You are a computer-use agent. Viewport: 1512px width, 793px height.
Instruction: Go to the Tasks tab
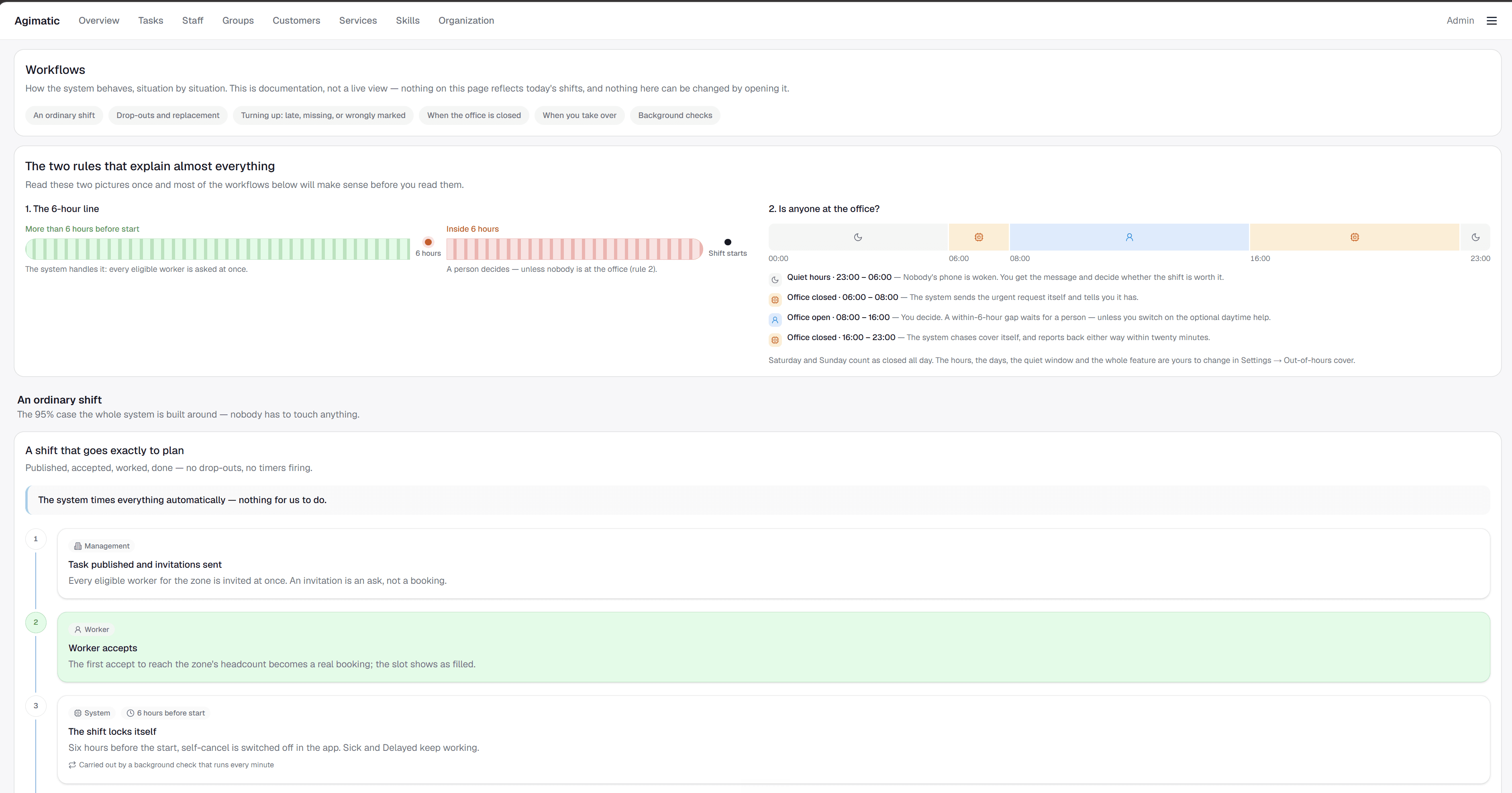151,20
